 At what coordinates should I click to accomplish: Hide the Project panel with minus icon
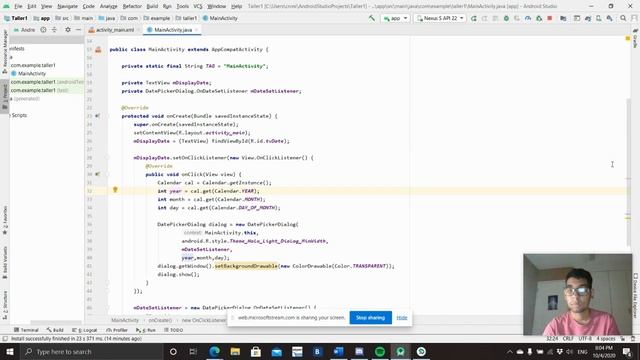click(78, 30)
